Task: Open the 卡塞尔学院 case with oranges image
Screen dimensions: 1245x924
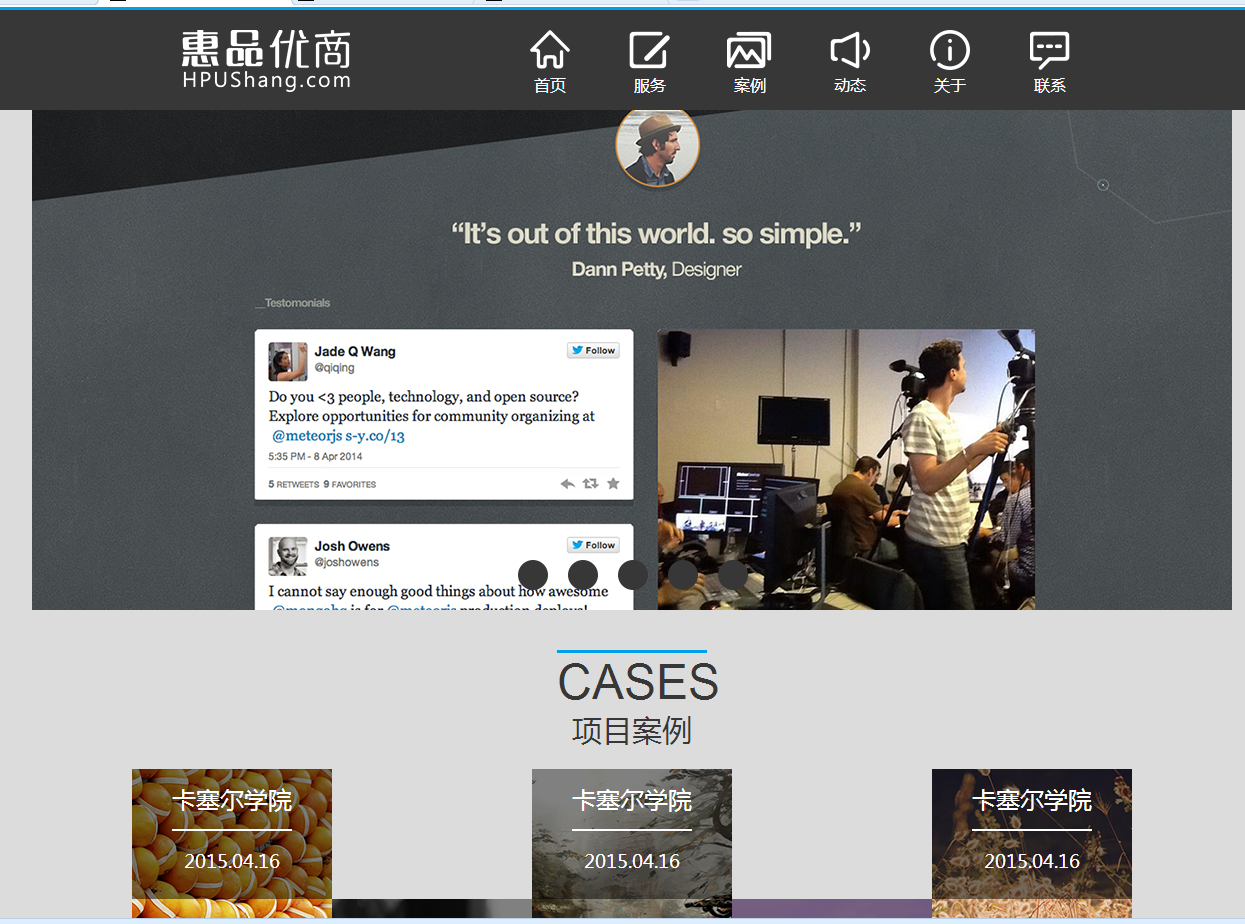Action: click(x=232, y=843)
